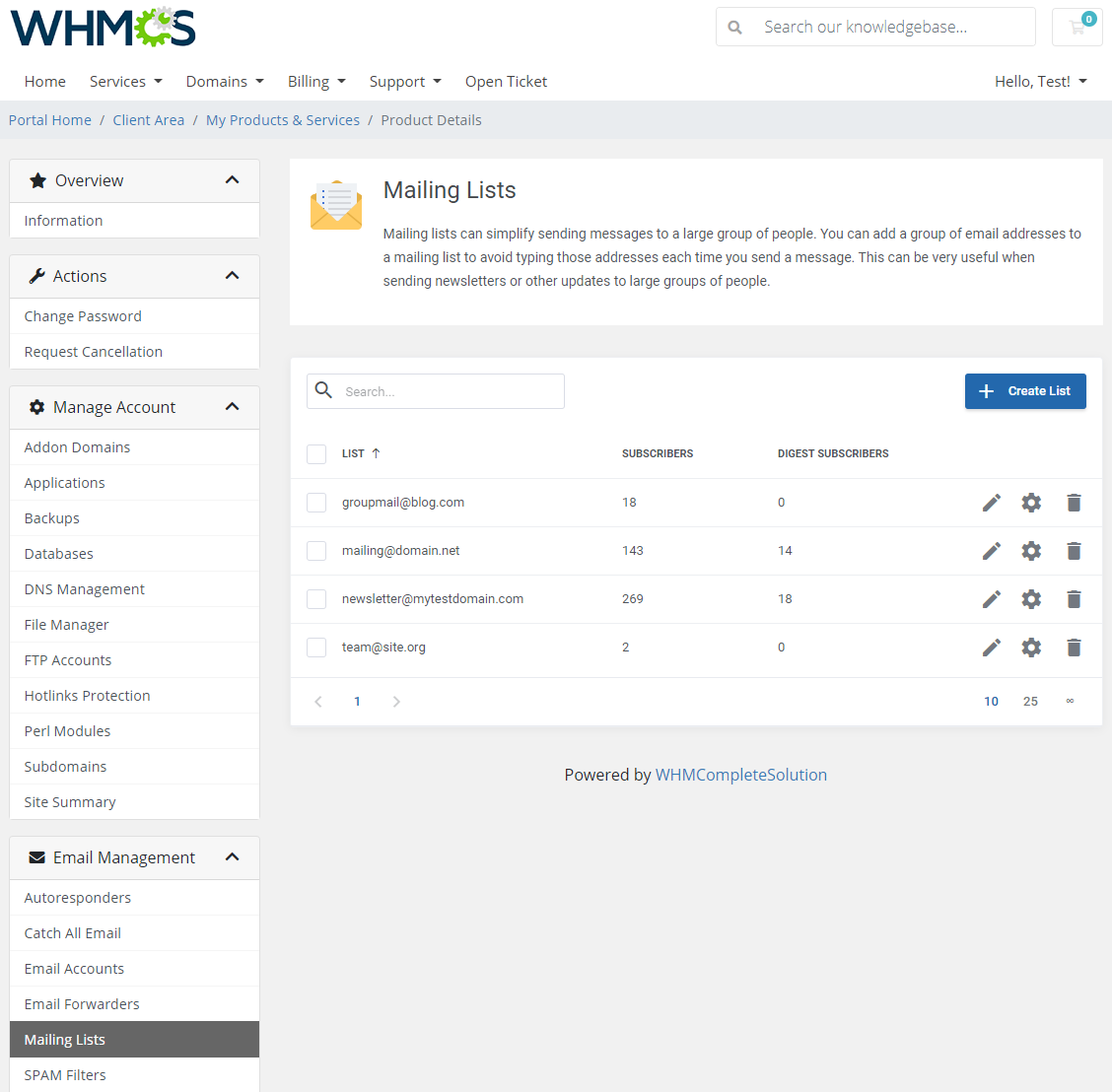Open the shopping cart icon
The width and height of the screenshot is (1112, 1092).
coord(1077,27)
